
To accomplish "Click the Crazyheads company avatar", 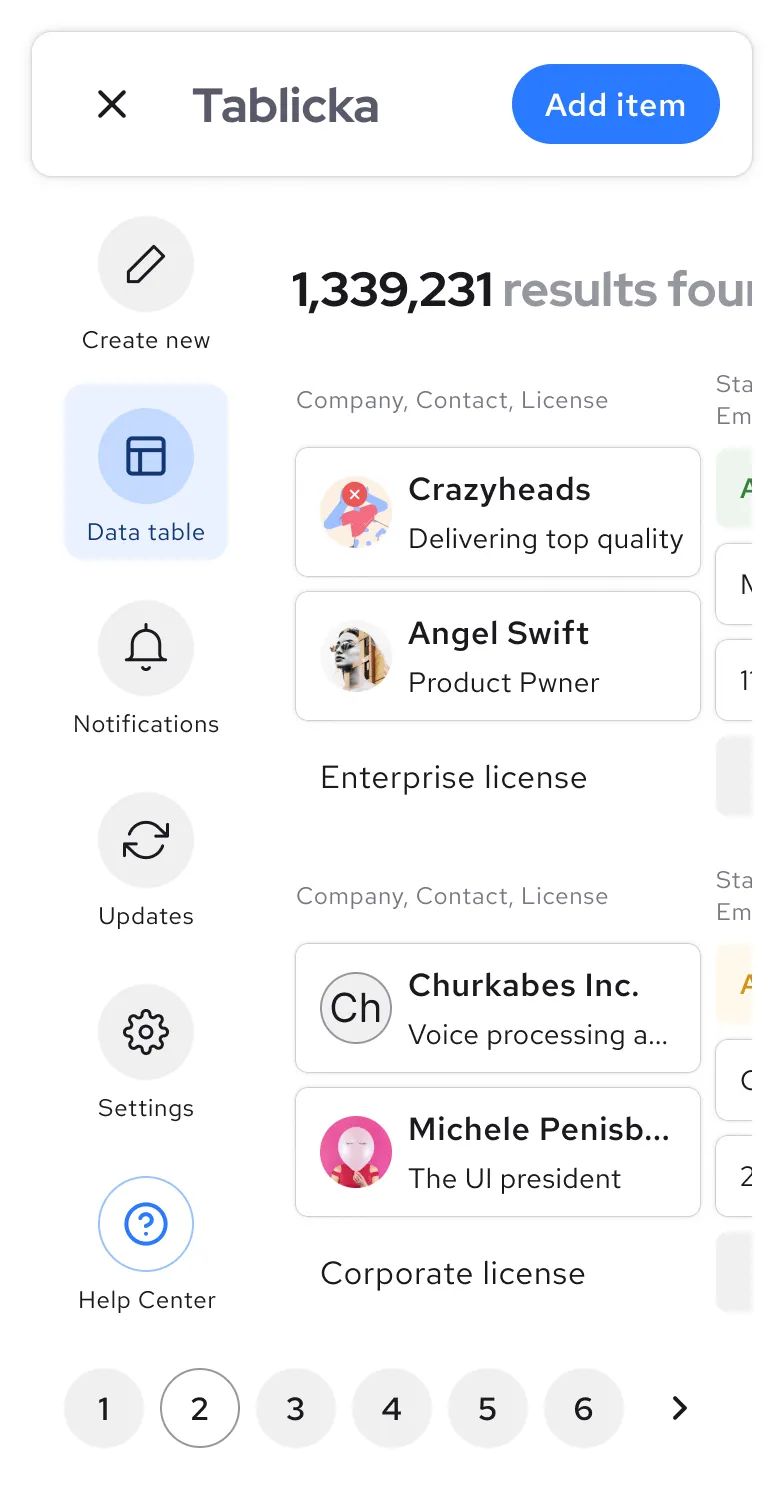I will (x=356, y=512).
